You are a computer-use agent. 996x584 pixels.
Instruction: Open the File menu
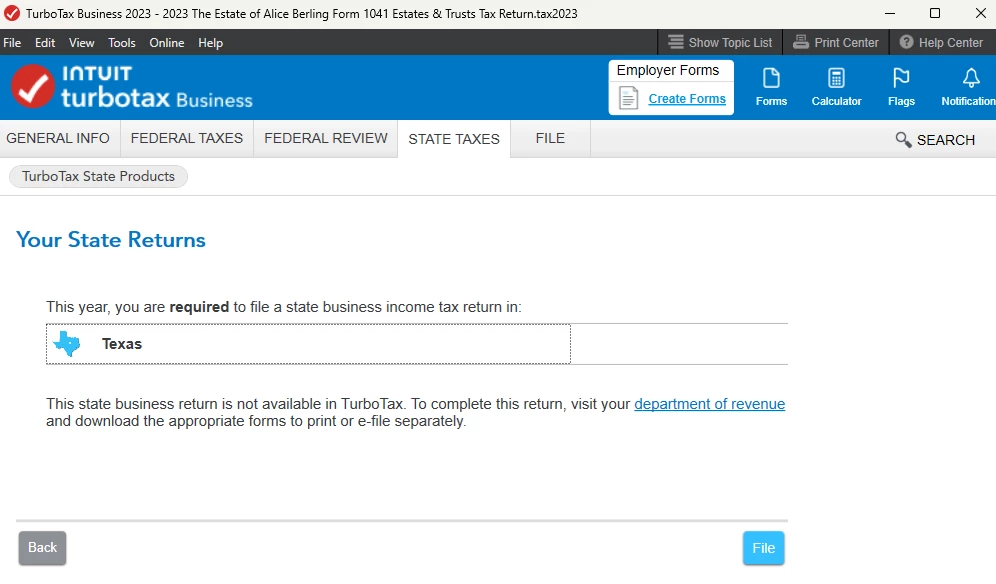(12, 43)
